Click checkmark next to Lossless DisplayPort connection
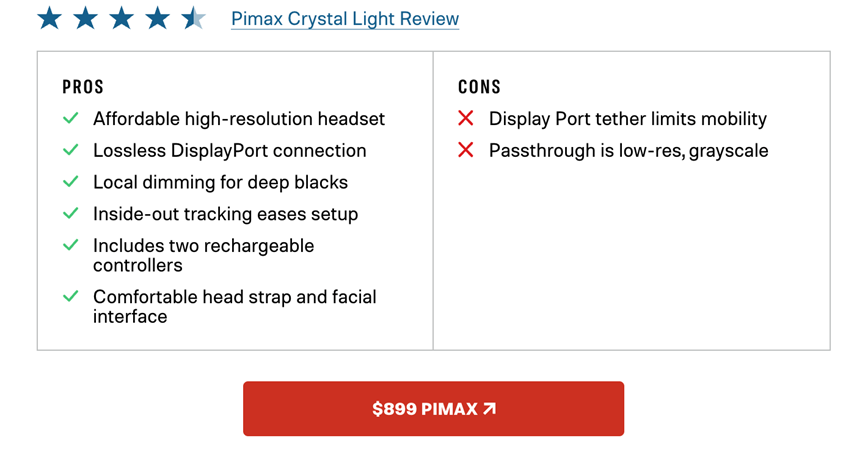Screen dimensions: 865x460 click(x=70, y=151)
